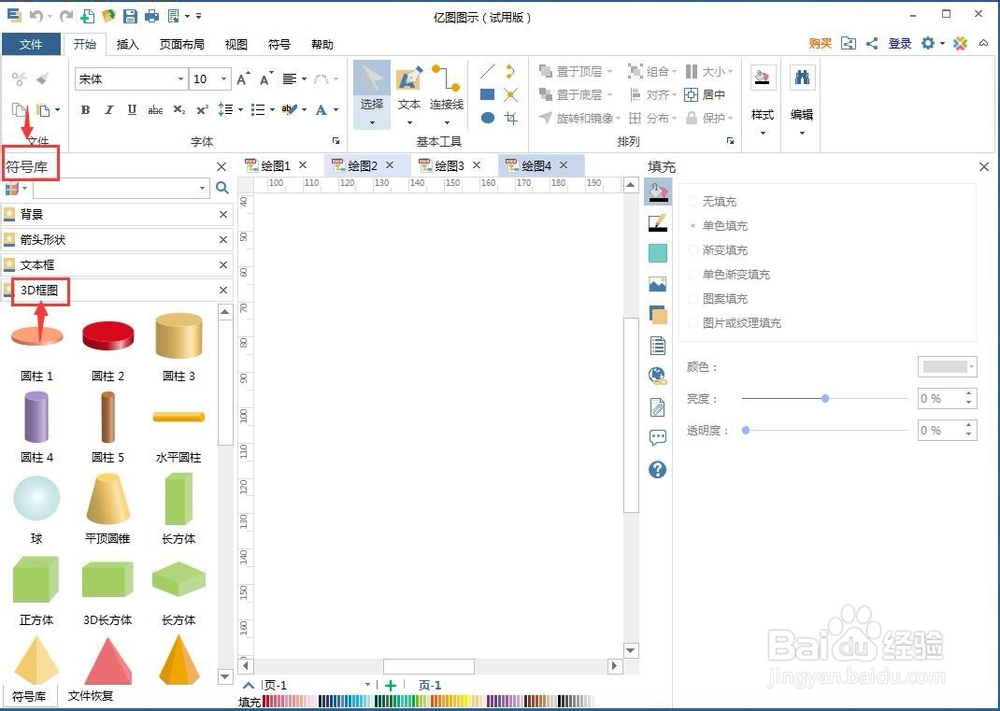Switch to the 插入 ribbon tab
The image size is (1000, 711).
pos(129,44)
